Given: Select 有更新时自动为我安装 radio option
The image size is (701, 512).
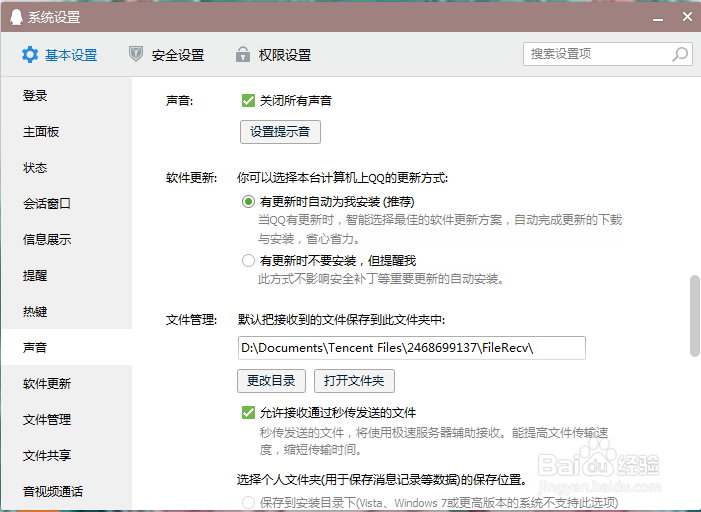Looking at the screenshot, I should point(248,202).
